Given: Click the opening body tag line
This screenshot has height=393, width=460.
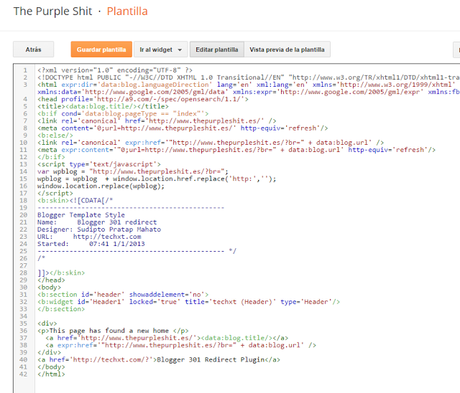Looking at the screenshot, I should pos(49,287).
